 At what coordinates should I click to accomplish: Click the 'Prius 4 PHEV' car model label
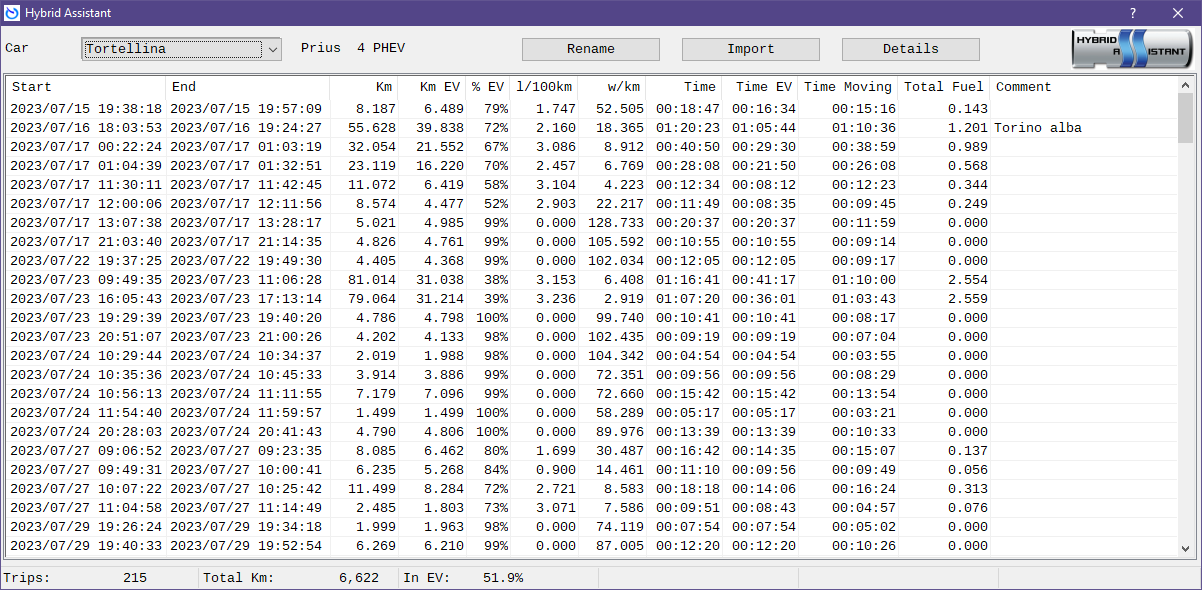click(x=353, y=49)
